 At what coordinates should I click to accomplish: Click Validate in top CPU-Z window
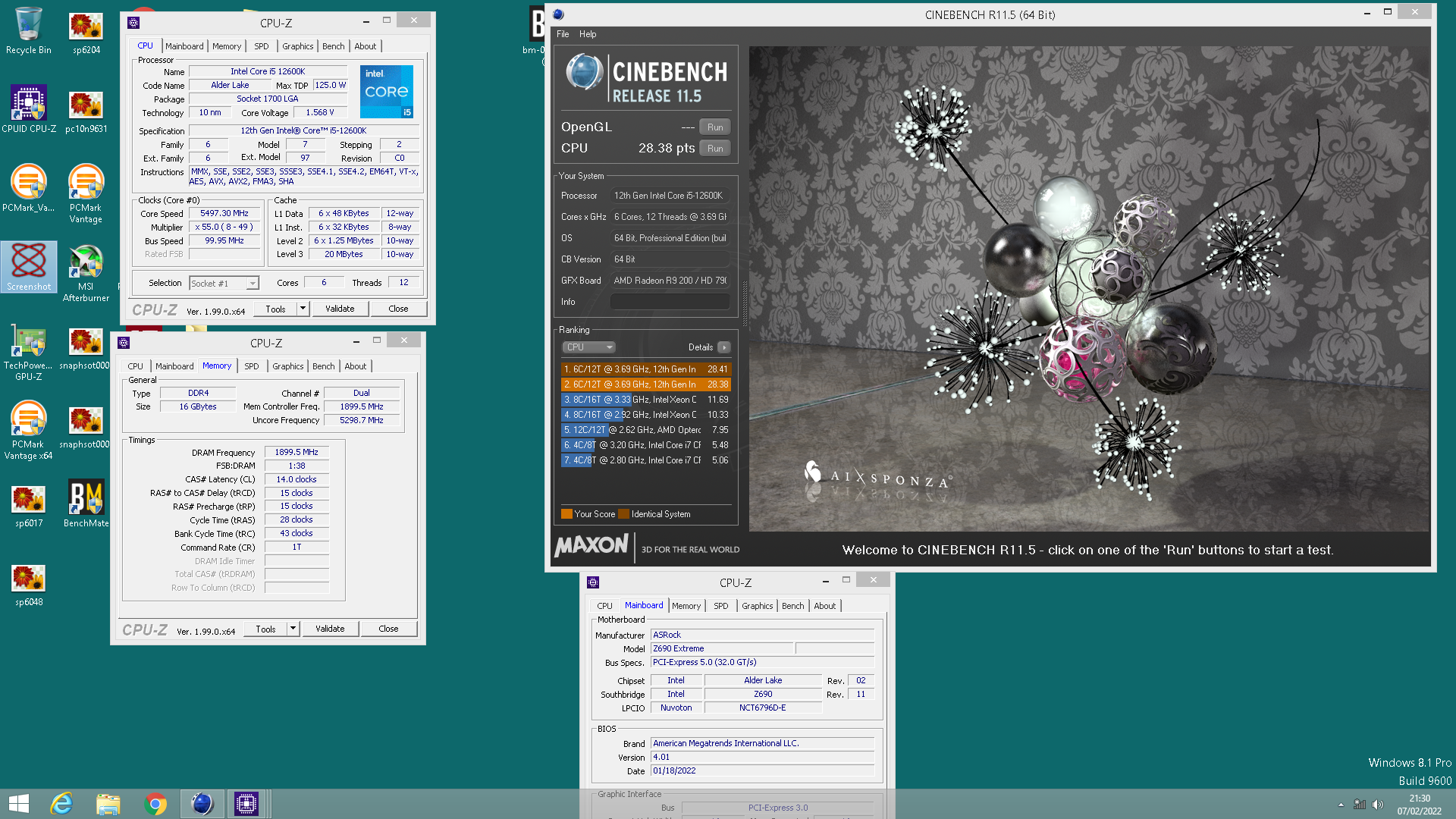pos(340,309)
